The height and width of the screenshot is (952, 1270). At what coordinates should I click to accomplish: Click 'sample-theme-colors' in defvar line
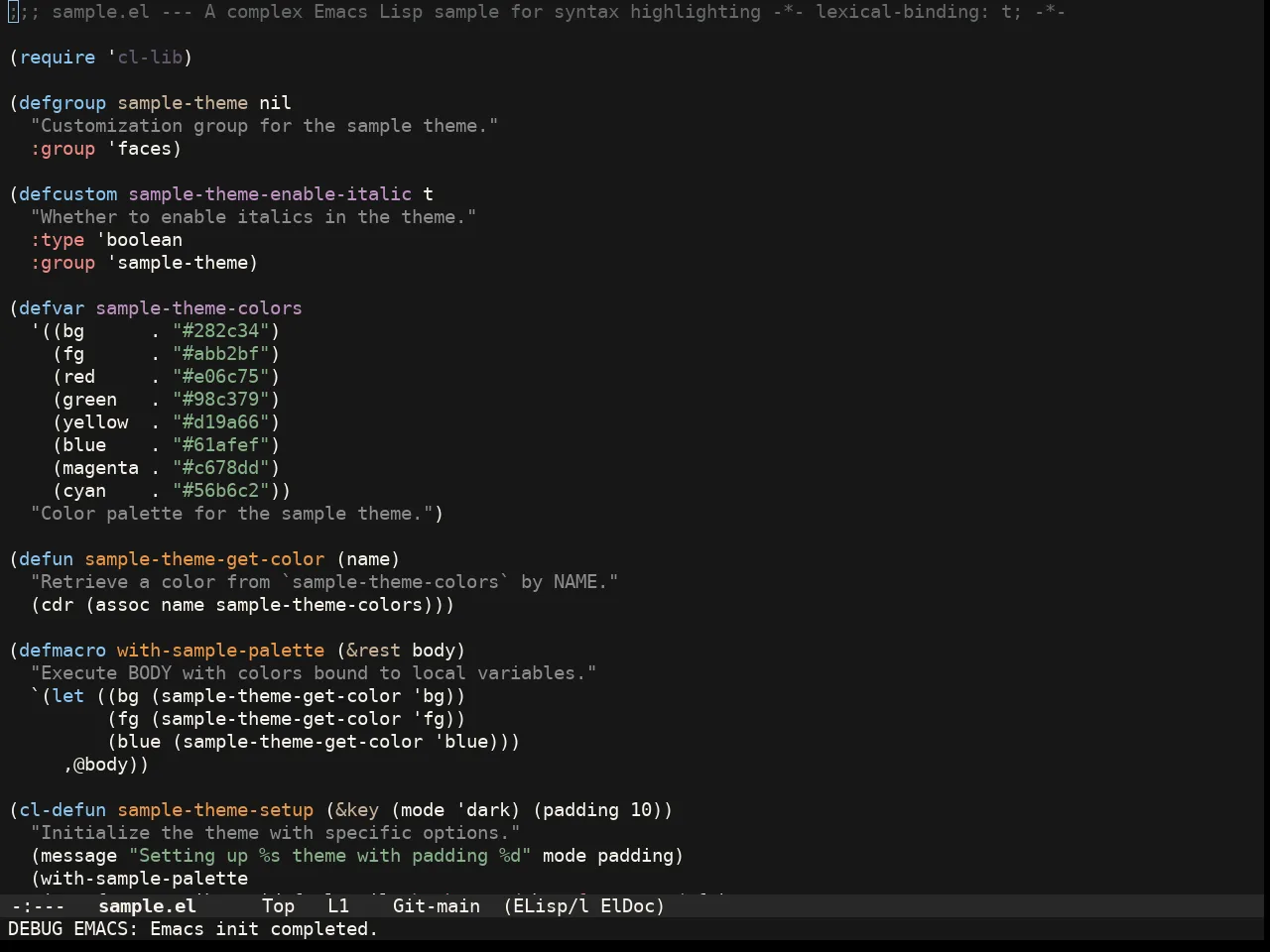[x=199, y=308]
